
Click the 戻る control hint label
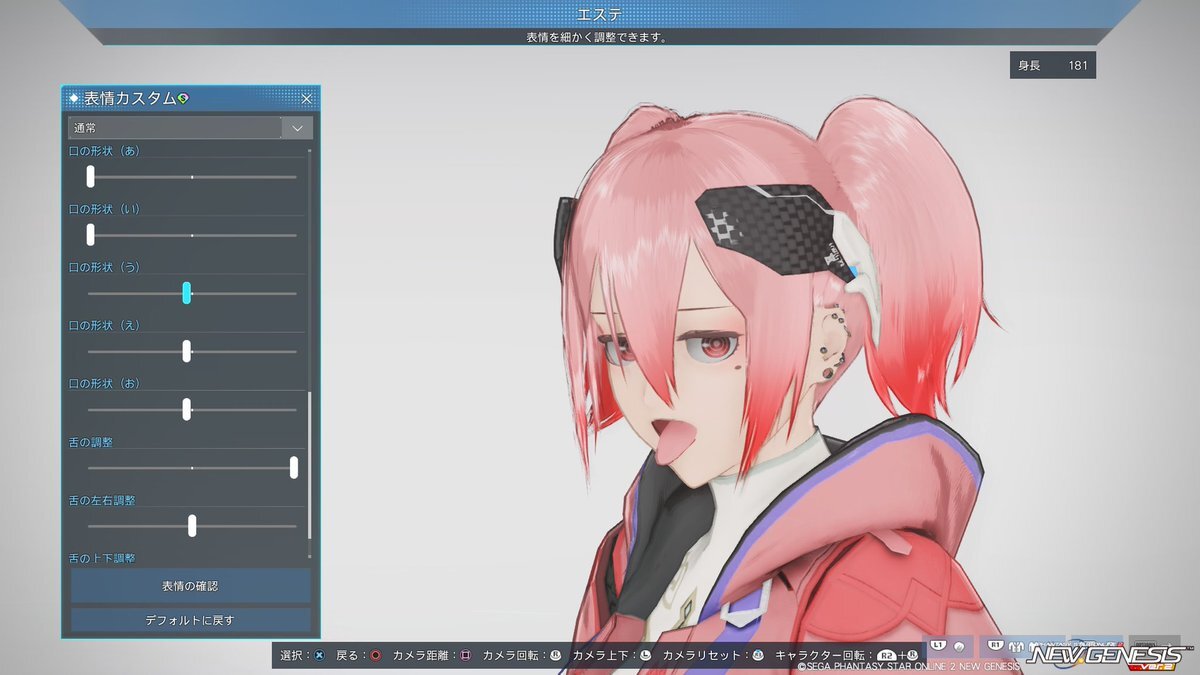click(x=349, y=656)
